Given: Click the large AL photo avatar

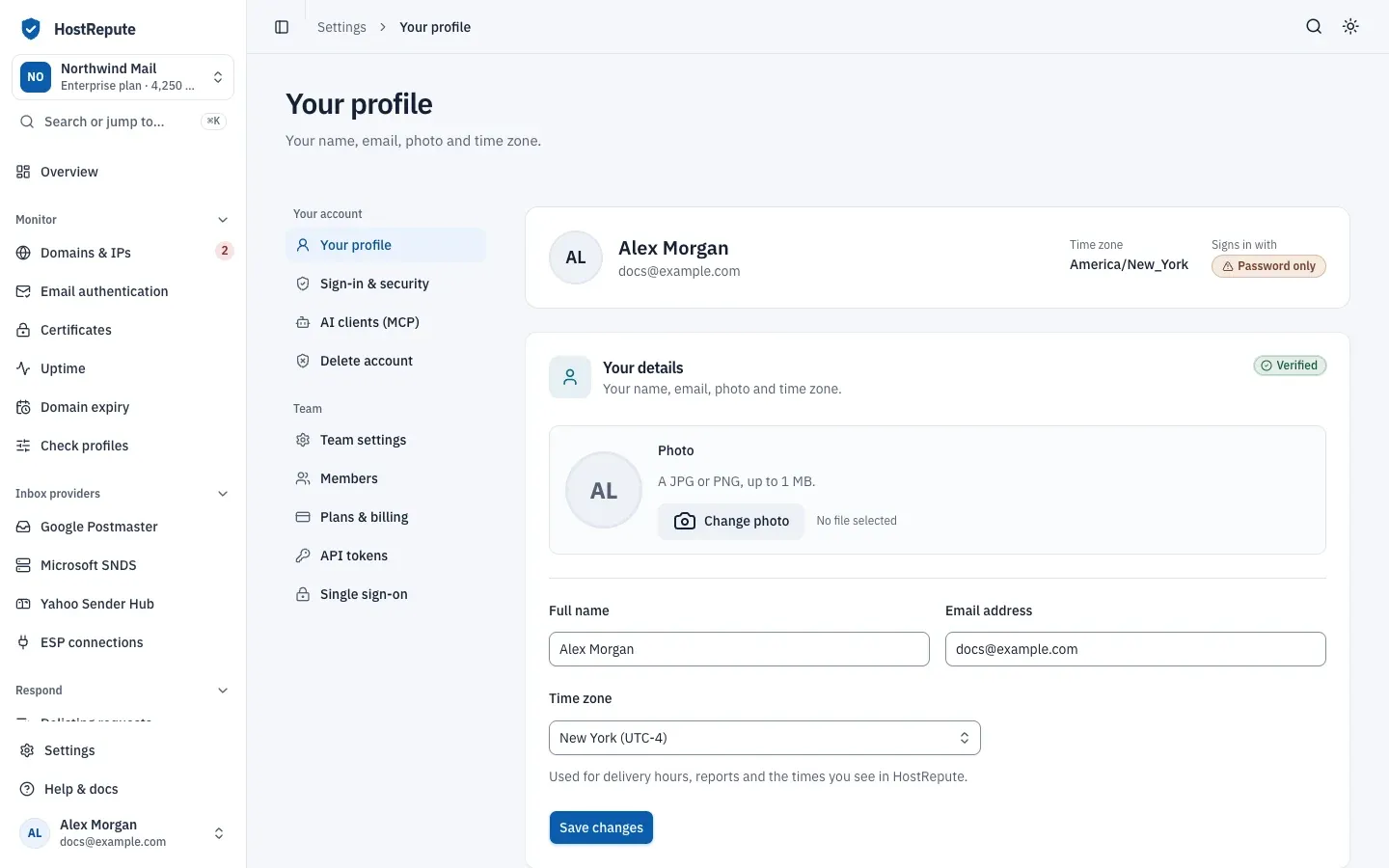Looking at the screenshot, I should [x=604, y=490].
